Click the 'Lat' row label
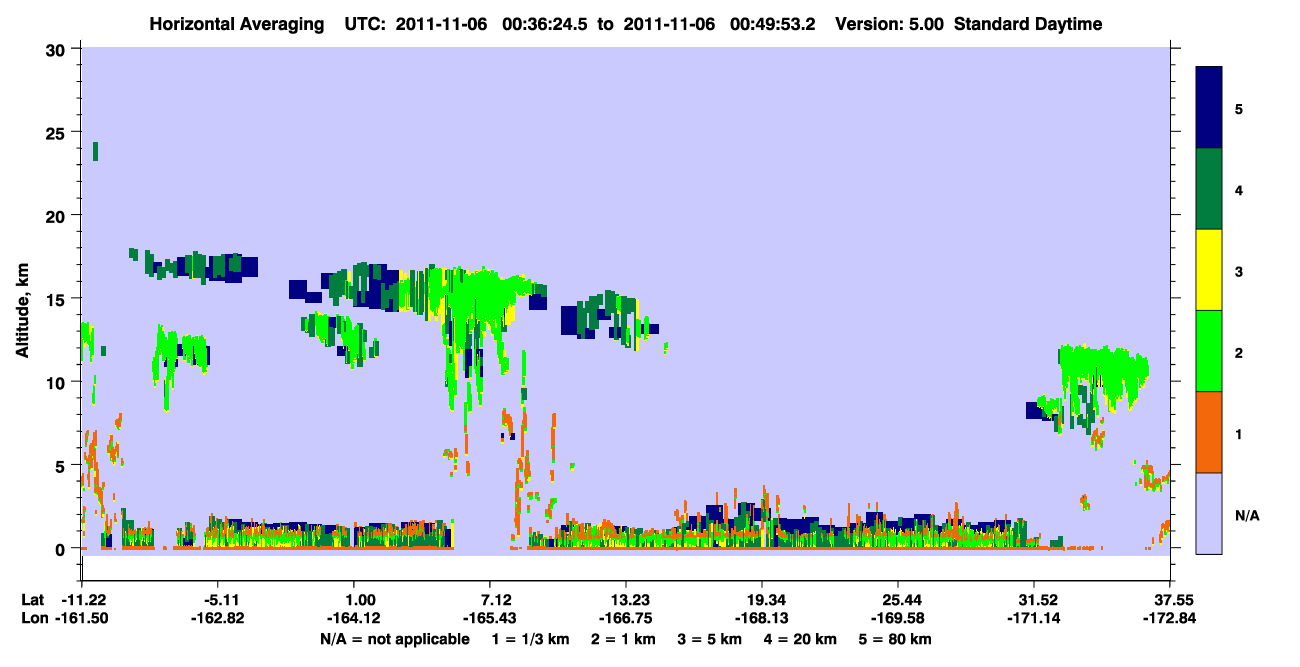This screenshot has width=1300, height=667. point(32,600)
